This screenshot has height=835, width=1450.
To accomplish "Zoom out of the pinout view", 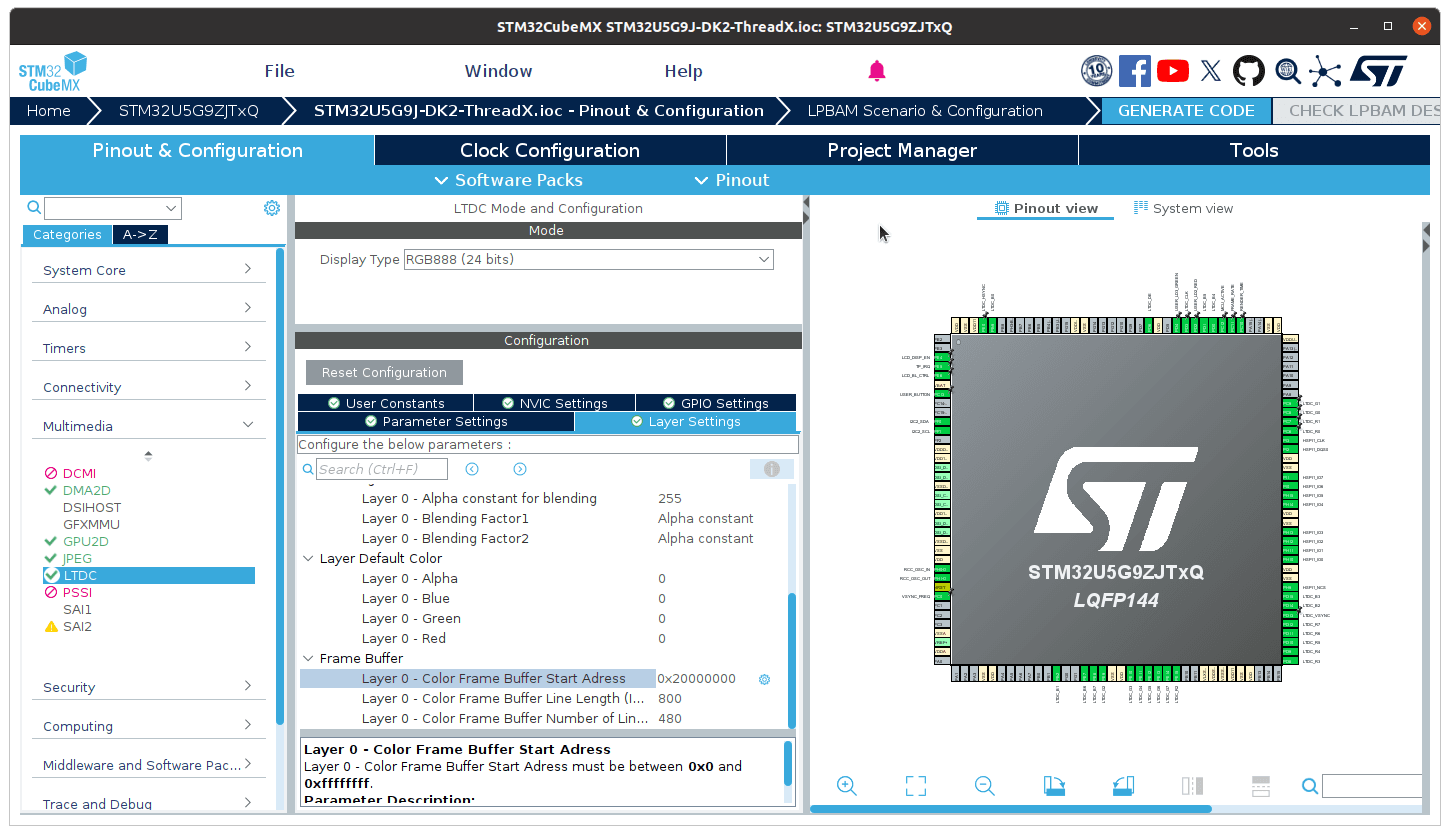I will pos(984,786).
